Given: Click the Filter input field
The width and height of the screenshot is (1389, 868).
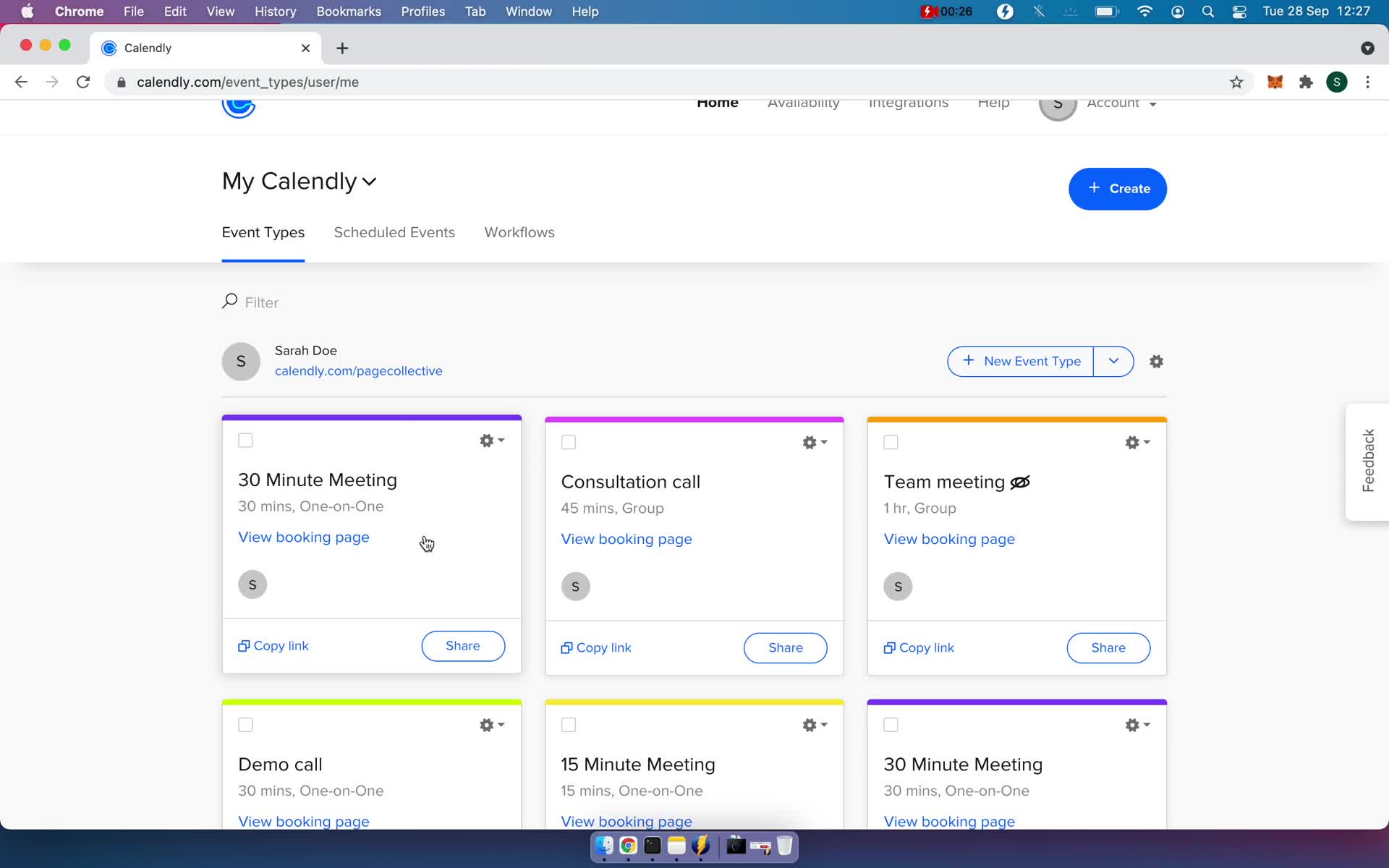Looking at the screenshot, I should (261, 302).
